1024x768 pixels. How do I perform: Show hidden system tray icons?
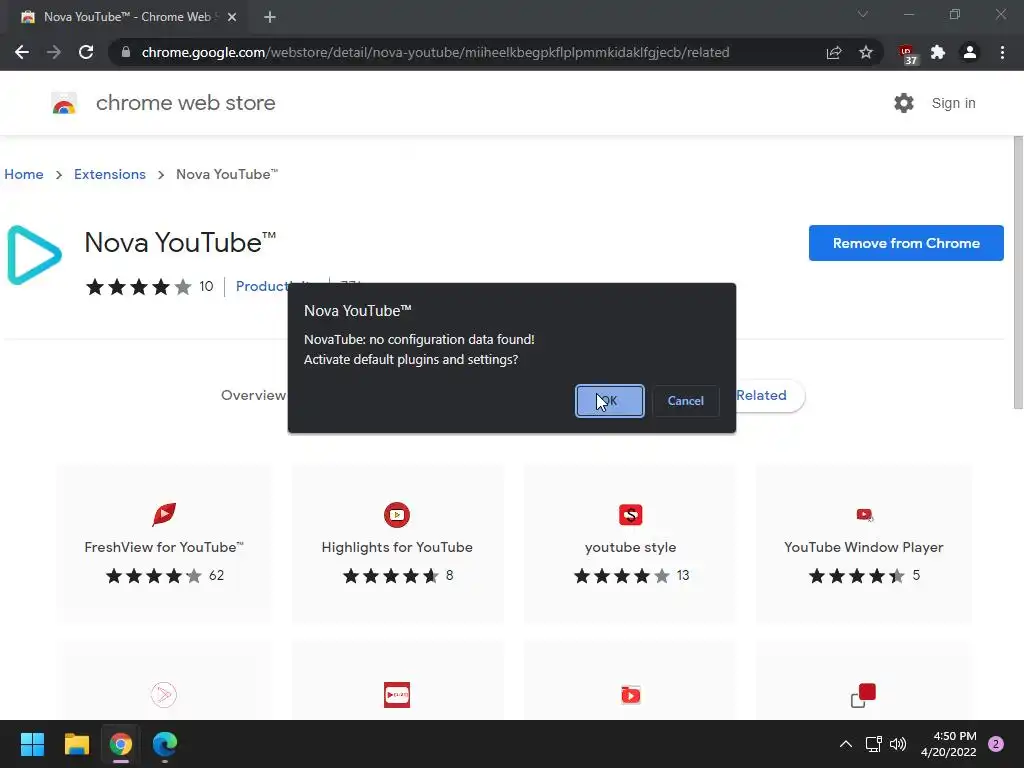[x=846, y=744]
